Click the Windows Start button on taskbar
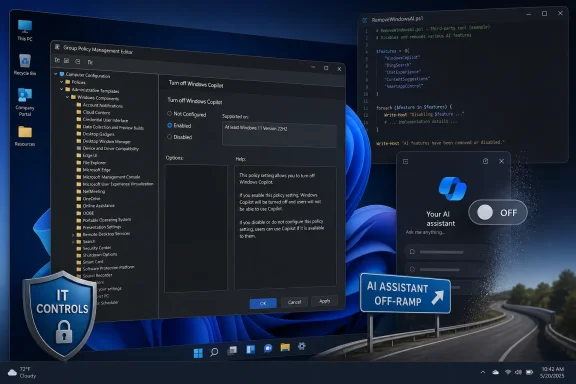This screenshot has height=384, width=576. coord(198,353)
